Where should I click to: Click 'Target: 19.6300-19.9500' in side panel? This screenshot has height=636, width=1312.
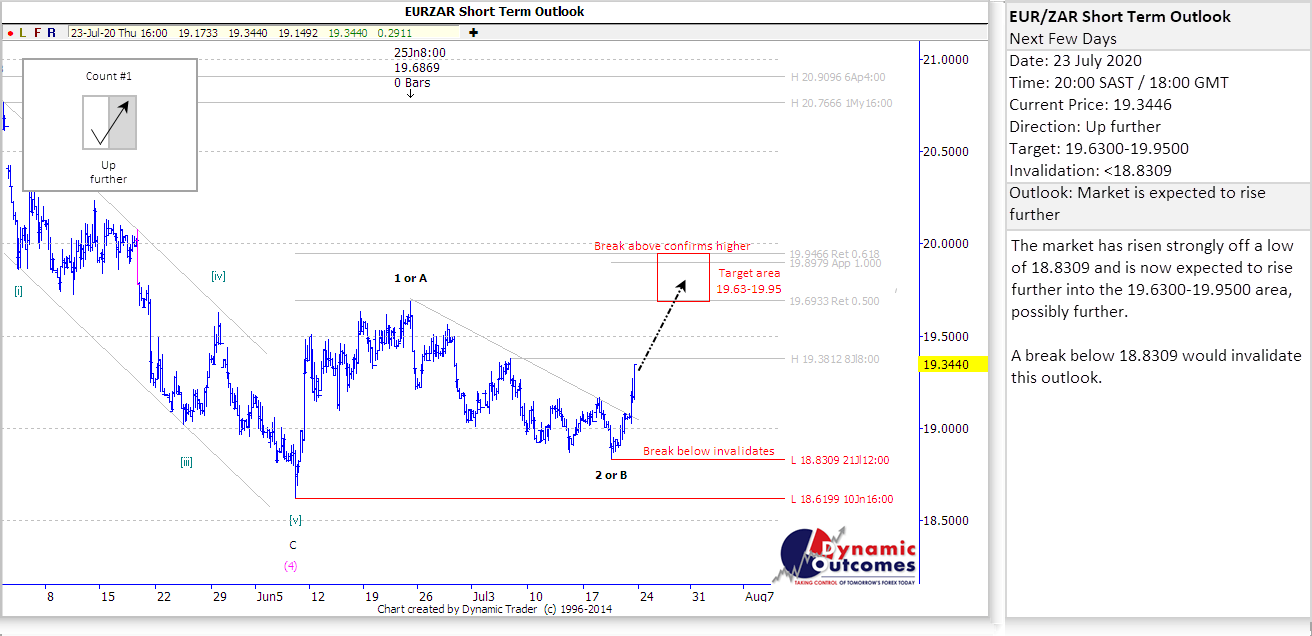[x=1099, y=149]
